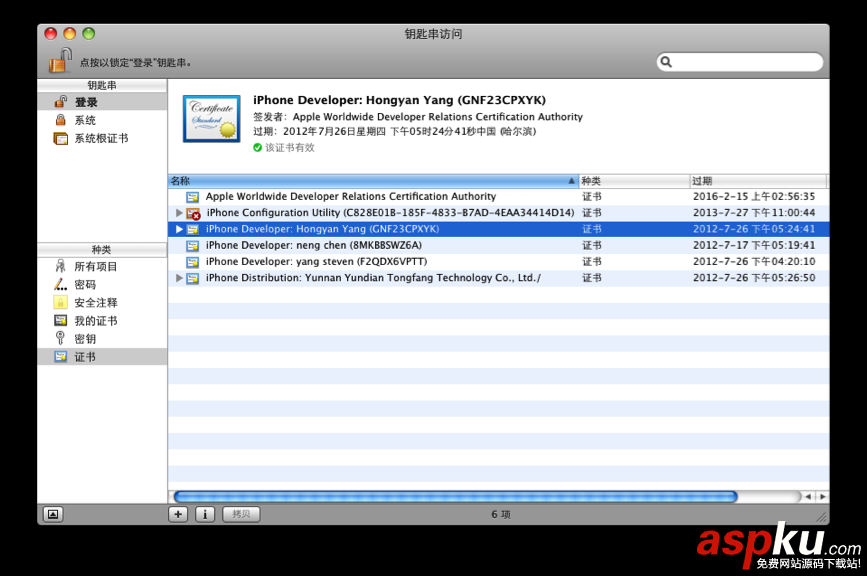Click the scroll right arrow
The height and width of the screenshot is (576, 867).
[x=822, y=497]
